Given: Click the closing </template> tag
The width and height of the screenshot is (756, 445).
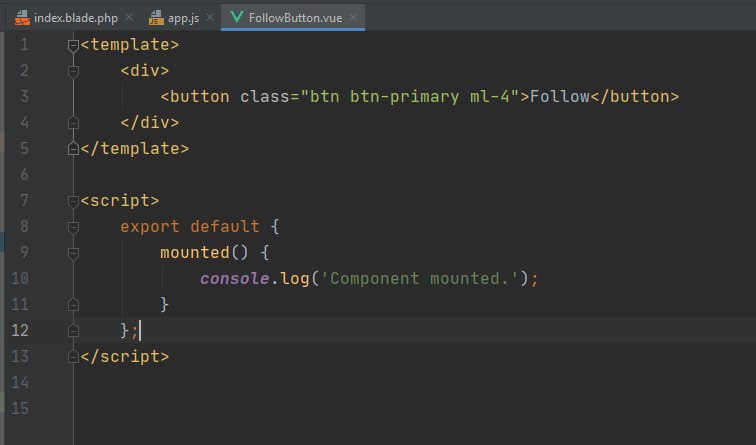Looking at the screenshot, I should [135, 149].
